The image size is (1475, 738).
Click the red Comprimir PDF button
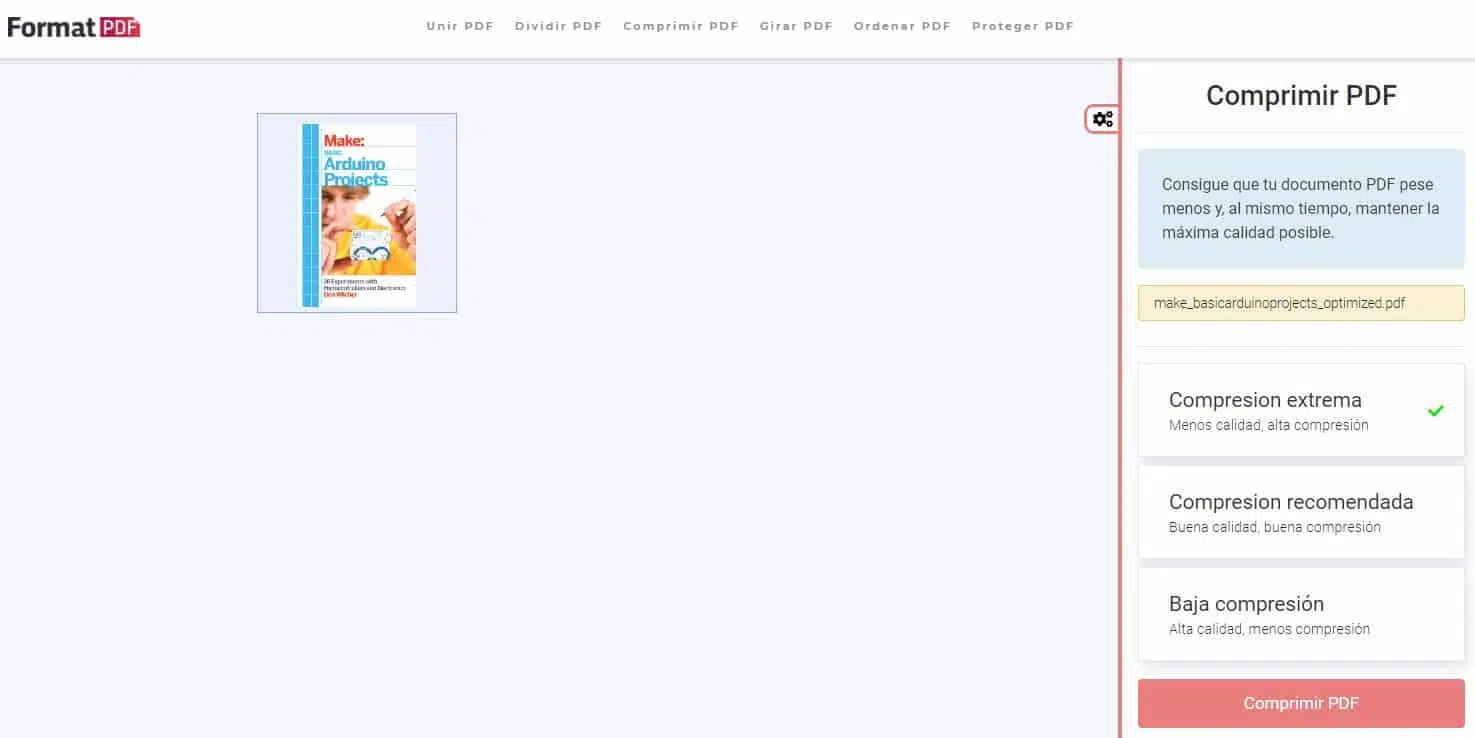[x=1301, y=703]
